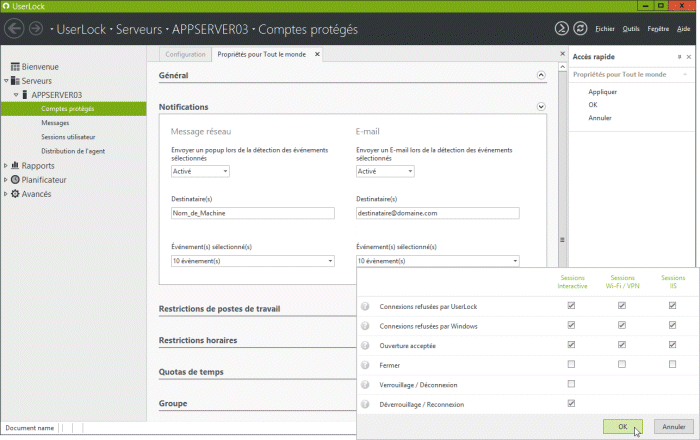
Task: Click the Serveurs icon in tree
Action: 15,81
